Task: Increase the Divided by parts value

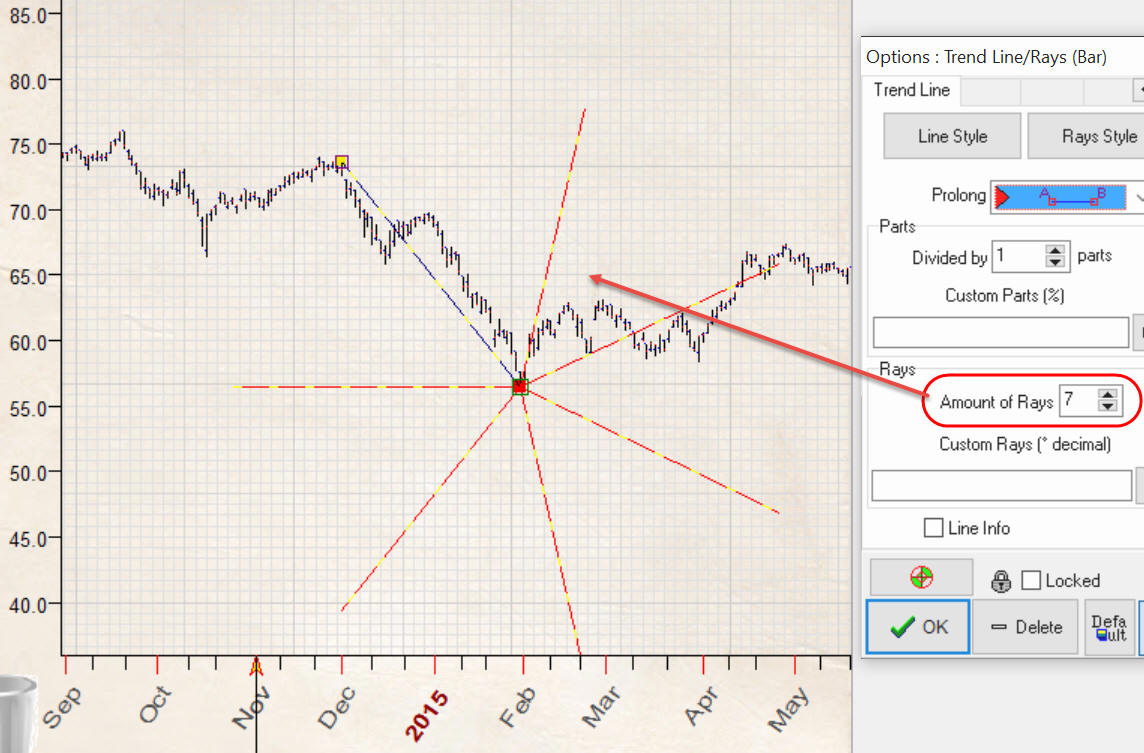Action: [x=1055, y=250]
